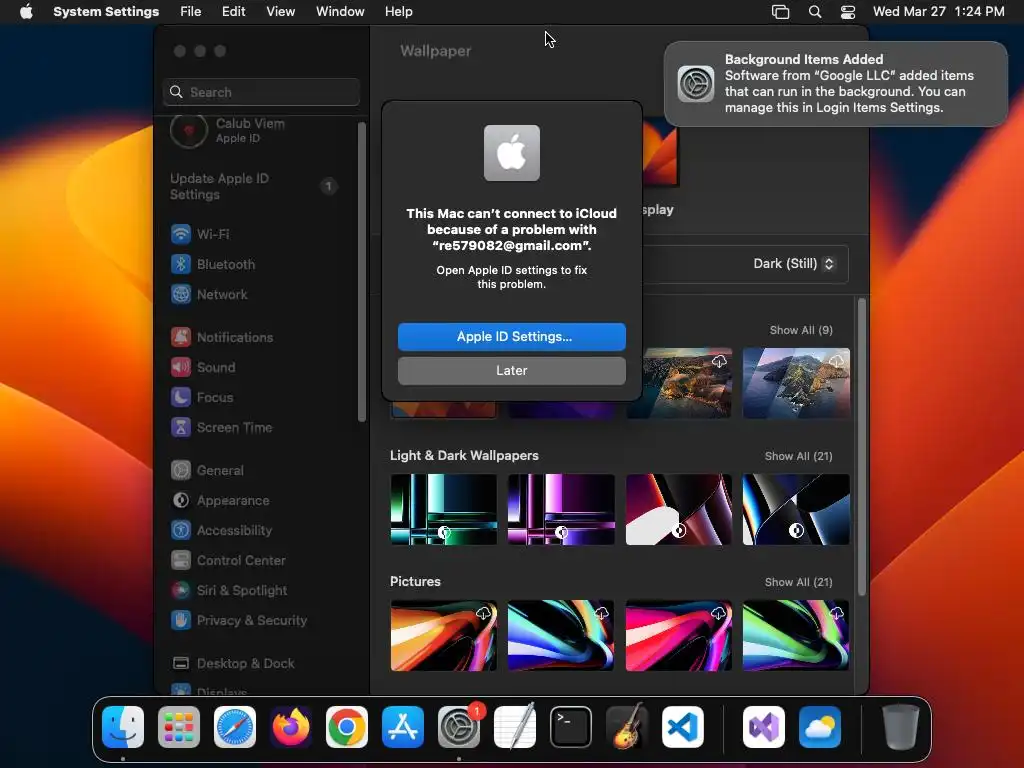1024x768 pixels.
Task: Click Stage Manager menu bar icon
Action: 780,12
